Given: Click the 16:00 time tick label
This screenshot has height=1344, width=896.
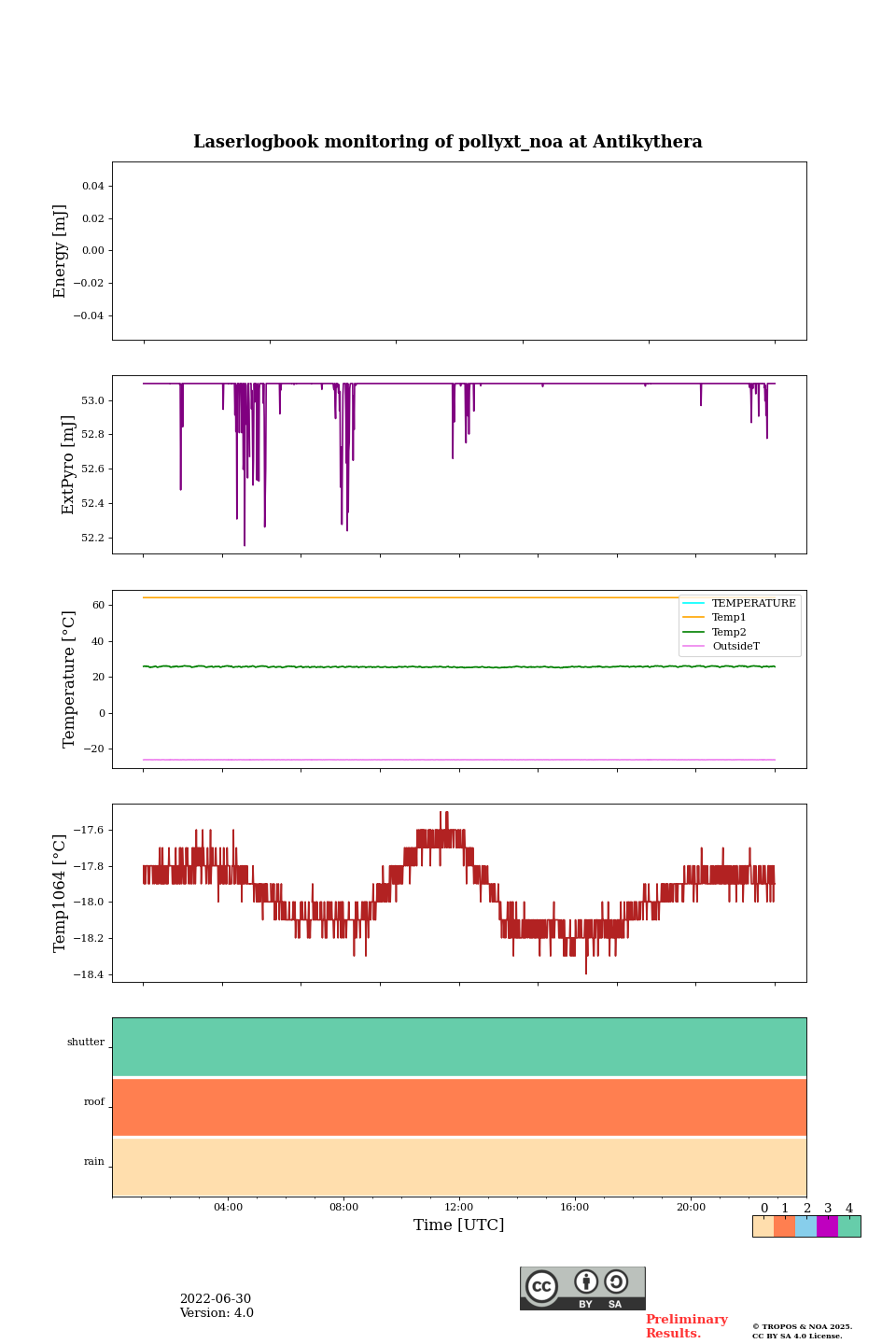Looking at the screenshot, I should pyautogui.click(x=575, y=1207).
